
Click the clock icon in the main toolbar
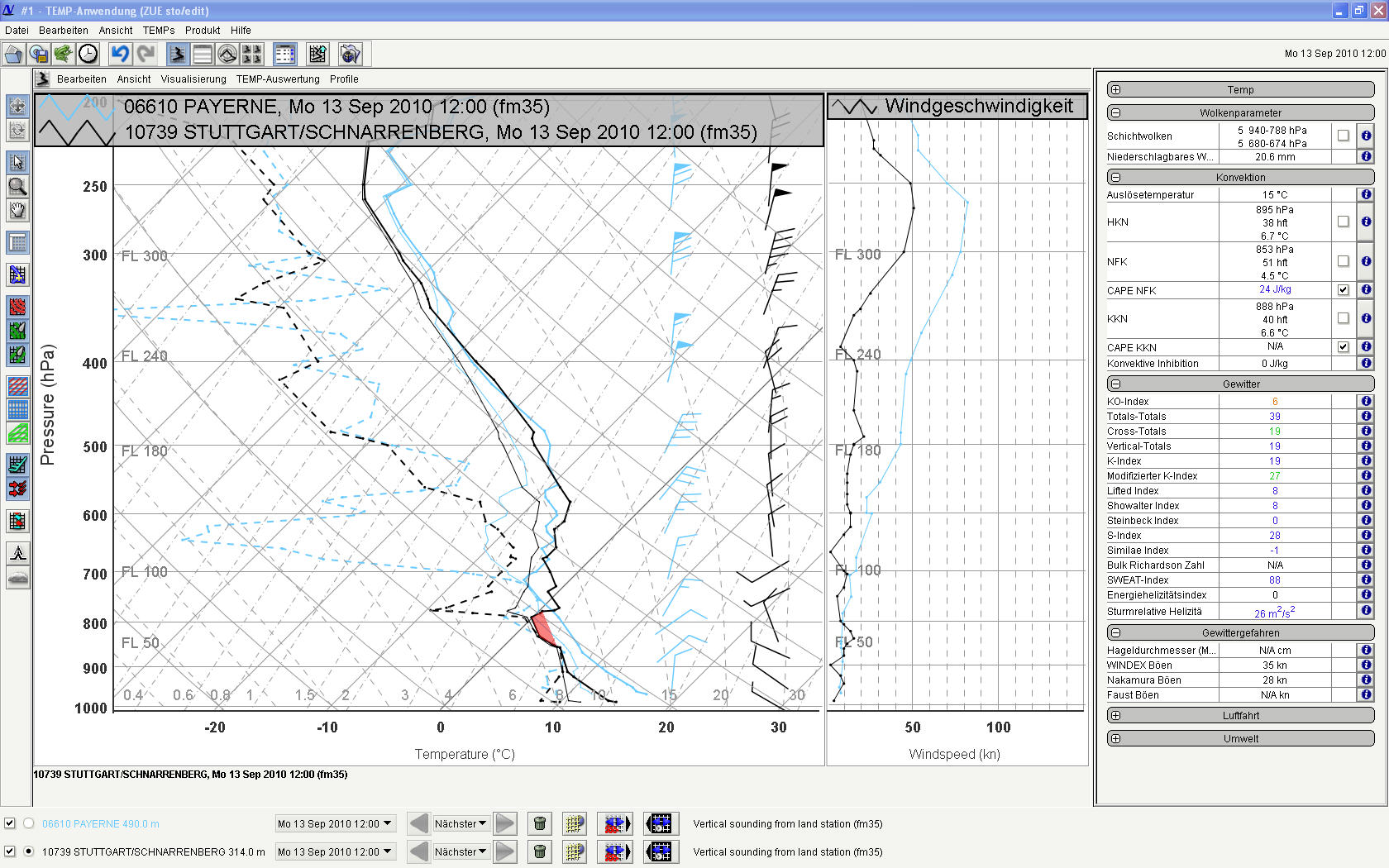click(88, 55)
